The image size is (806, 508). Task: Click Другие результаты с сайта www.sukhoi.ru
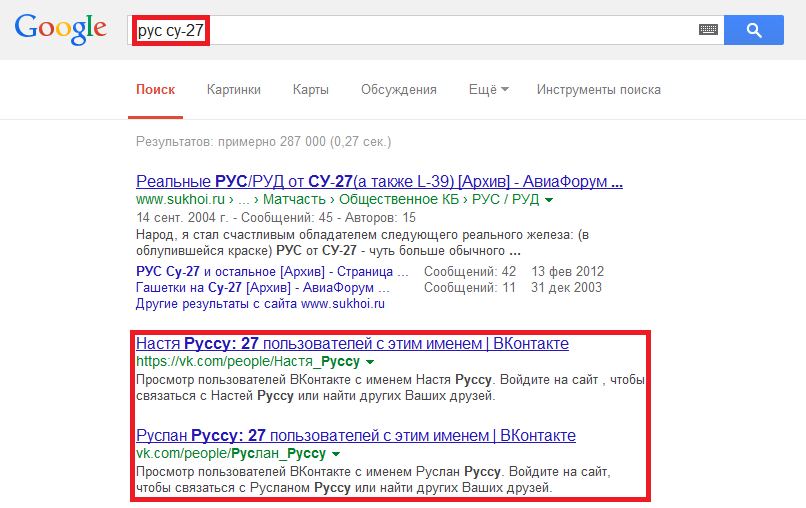pos(260,304)
